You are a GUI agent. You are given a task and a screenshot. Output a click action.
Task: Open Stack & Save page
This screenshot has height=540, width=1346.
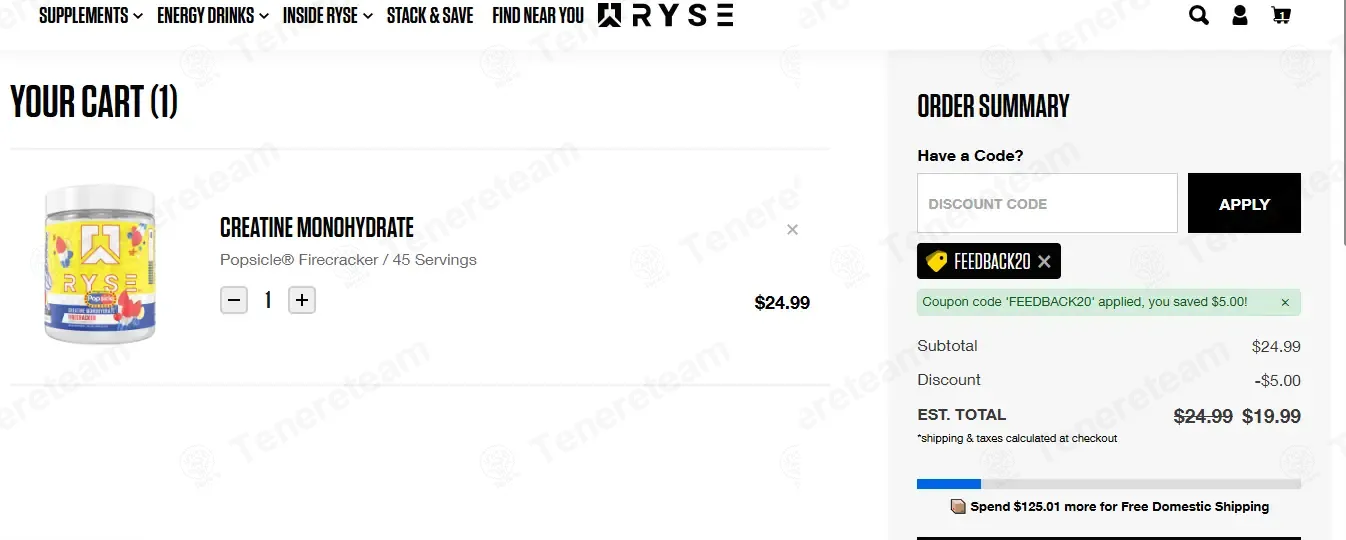430,15
